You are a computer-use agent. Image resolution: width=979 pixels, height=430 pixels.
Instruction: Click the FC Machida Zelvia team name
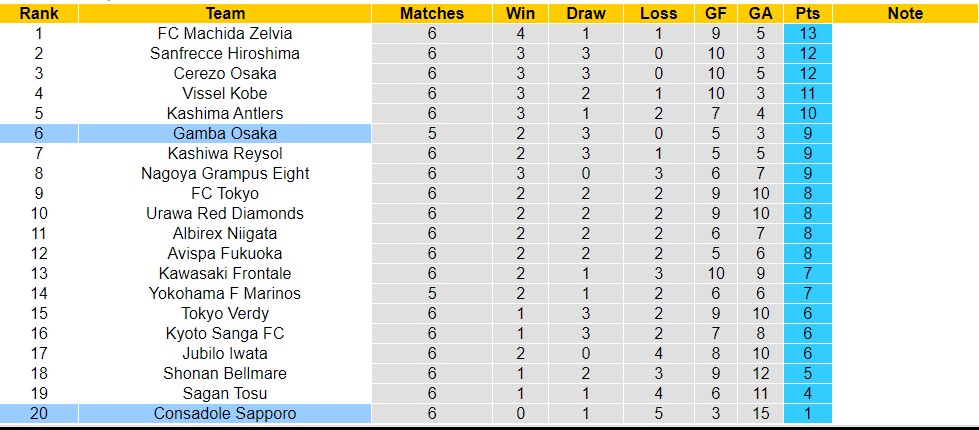point(225,33)
